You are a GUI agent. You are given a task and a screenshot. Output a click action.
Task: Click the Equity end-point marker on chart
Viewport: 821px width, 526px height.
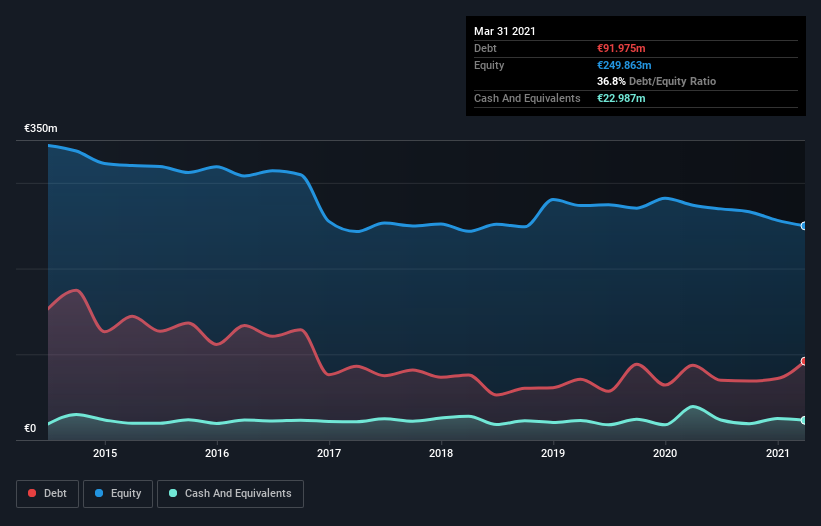click(804, 226)
